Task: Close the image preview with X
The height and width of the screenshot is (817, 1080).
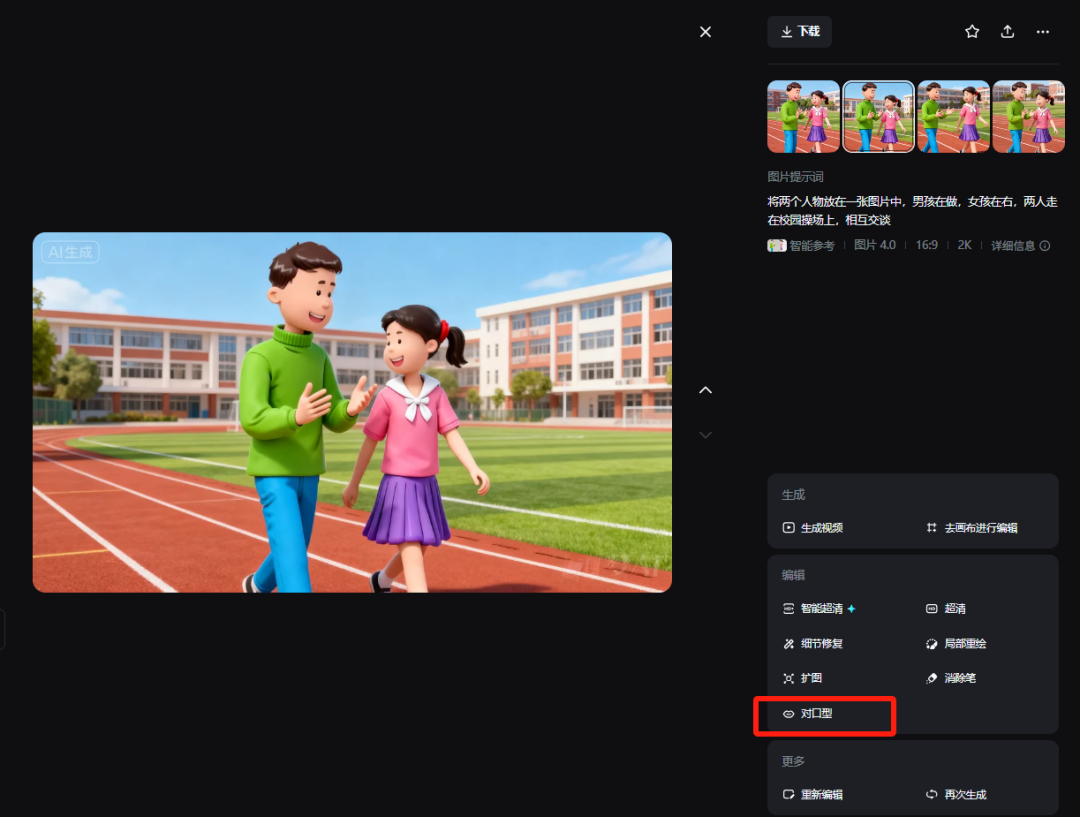Action: pos(705,32)
